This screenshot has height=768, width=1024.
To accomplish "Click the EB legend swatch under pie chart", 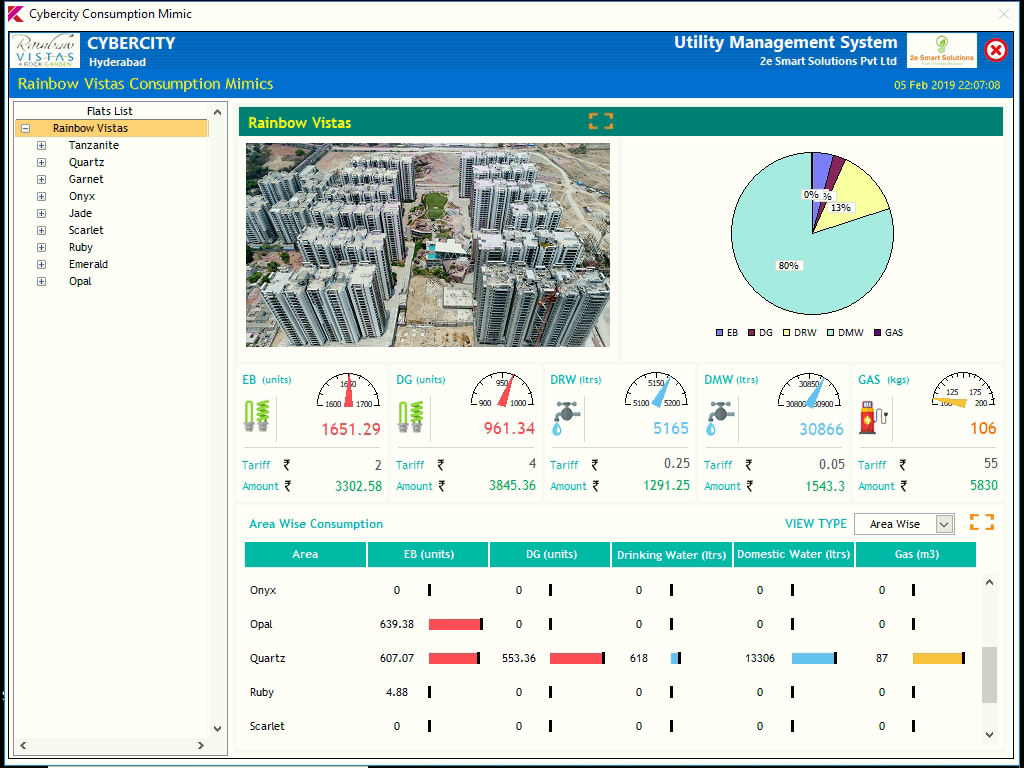I will 719,332.
